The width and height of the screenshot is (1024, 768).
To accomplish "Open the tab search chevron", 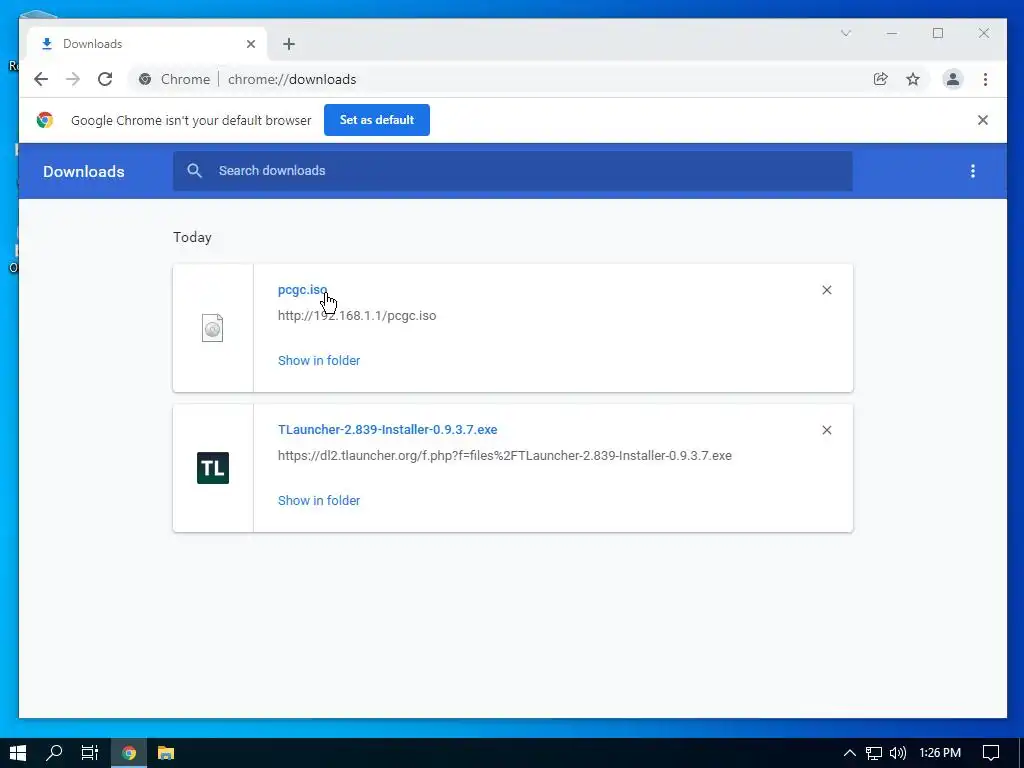I will (846, 33).
